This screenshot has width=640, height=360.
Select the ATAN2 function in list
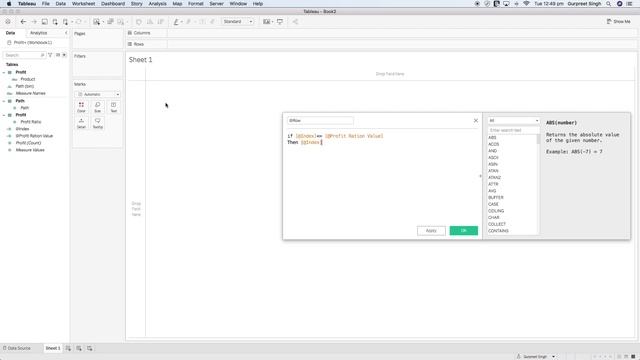click(x=494, y=178)
